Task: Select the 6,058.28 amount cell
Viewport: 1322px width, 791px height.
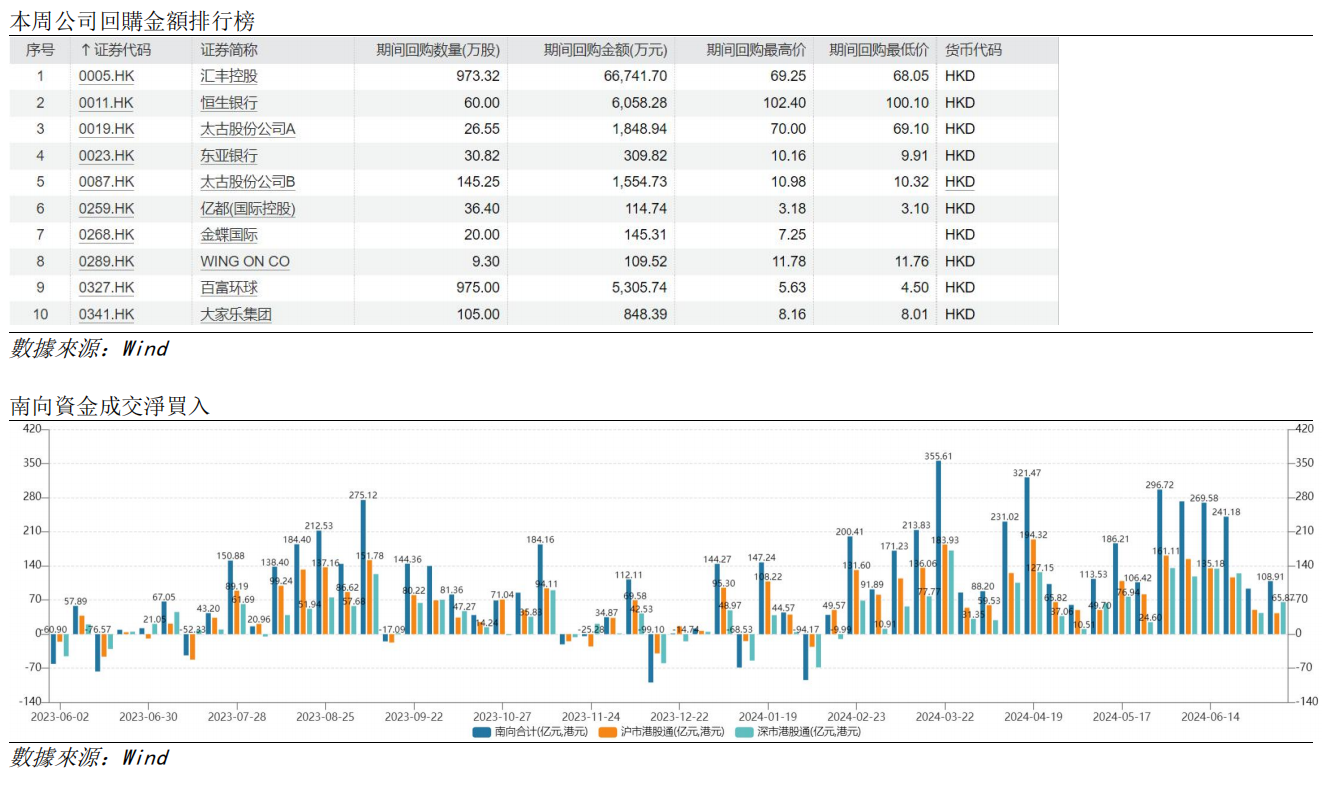Action: click(x=639, y=103)
